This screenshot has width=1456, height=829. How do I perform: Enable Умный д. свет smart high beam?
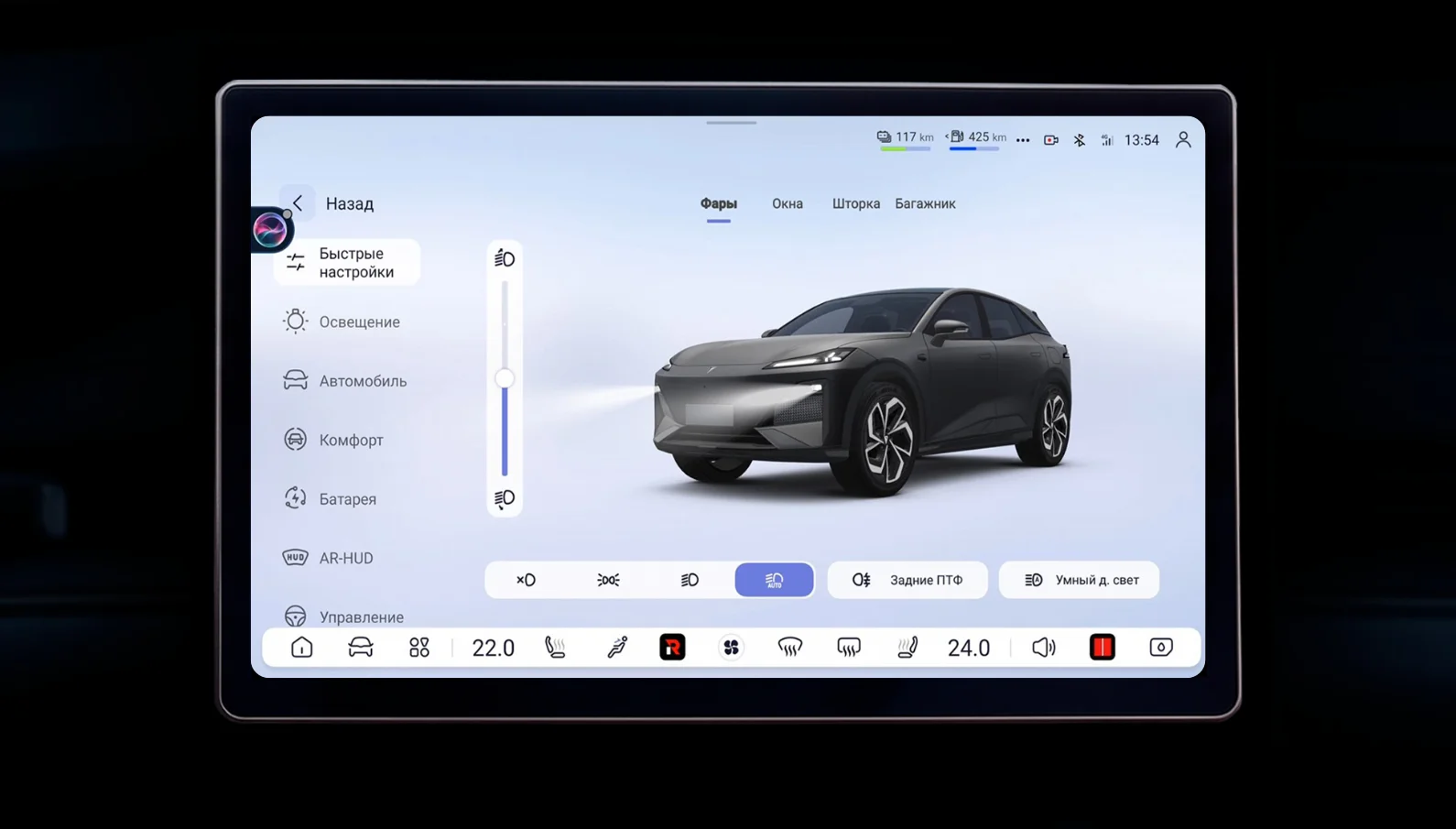point(1079,580)
